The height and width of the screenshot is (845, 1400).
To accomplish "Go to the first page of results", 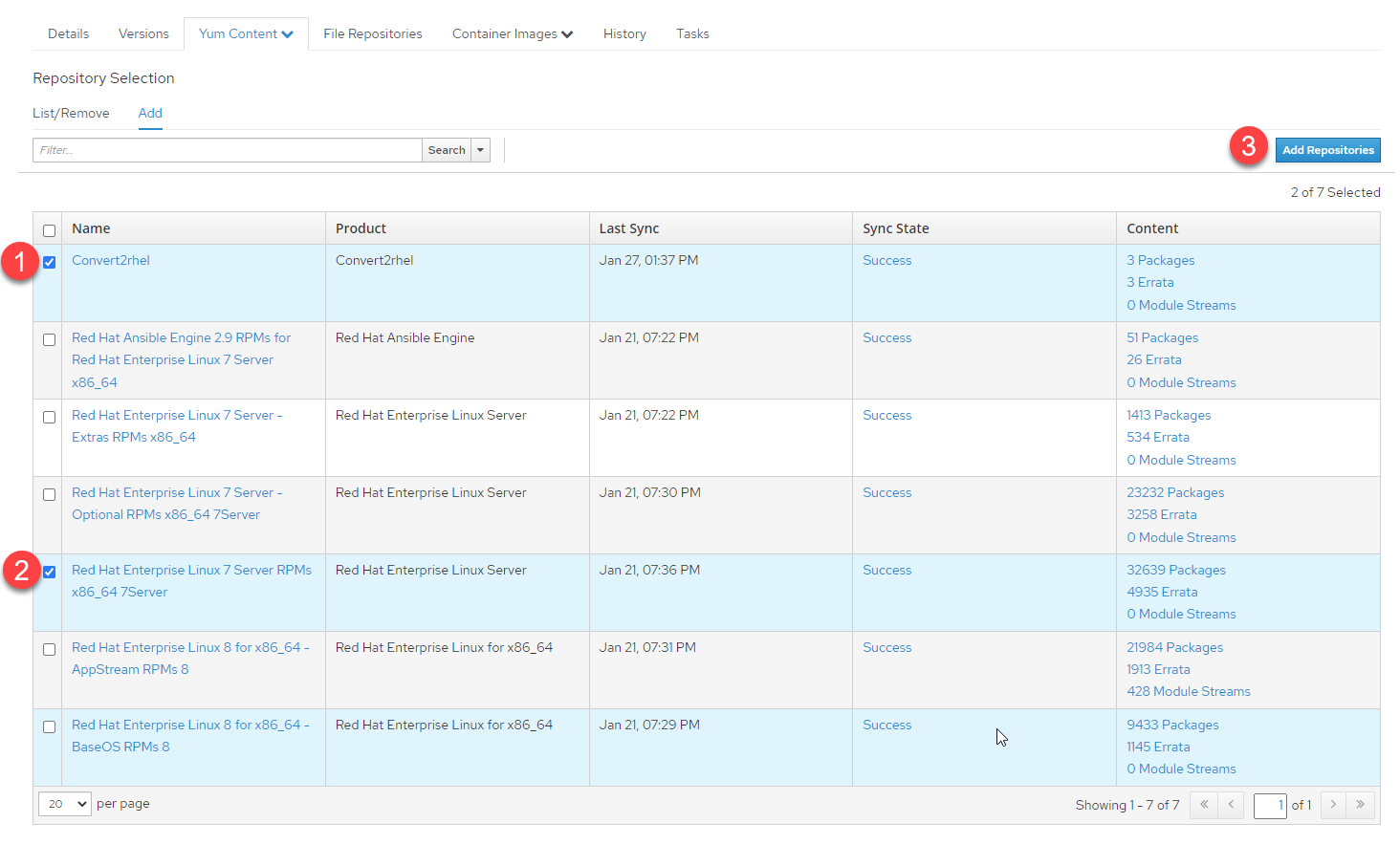I will tap(1204, 805).
